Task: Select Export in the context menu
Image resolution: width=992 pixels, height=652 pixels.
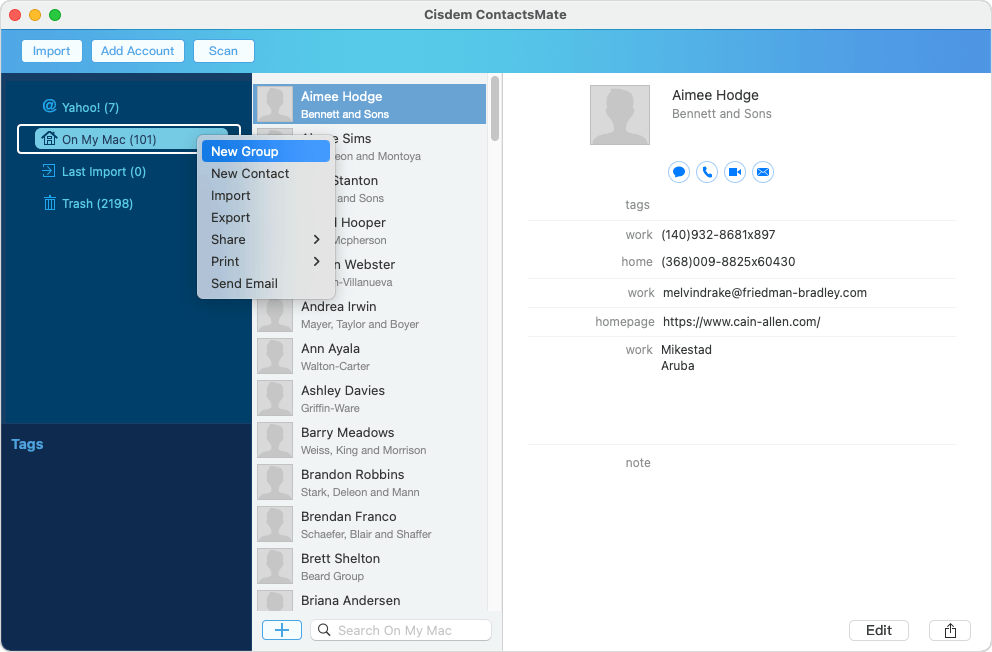Action: pyautogui.click(x=266, y=218)
